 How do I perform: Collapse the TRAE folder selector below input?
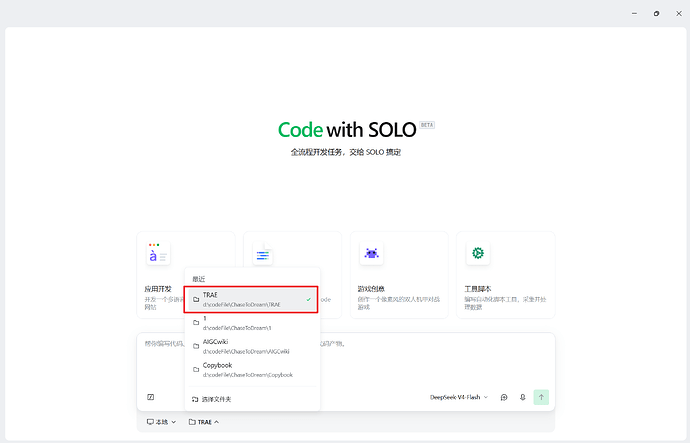(x=204, y=422)
